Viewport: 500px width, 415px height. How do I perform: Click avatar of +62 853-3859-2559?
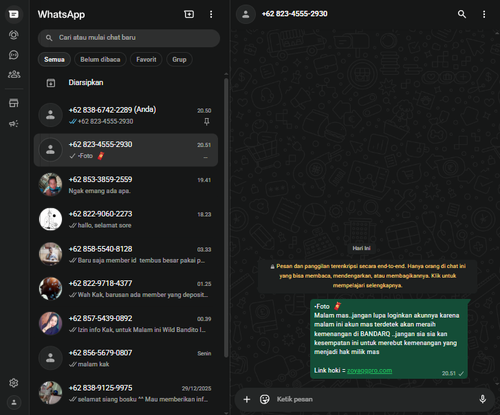pos(50,184)
